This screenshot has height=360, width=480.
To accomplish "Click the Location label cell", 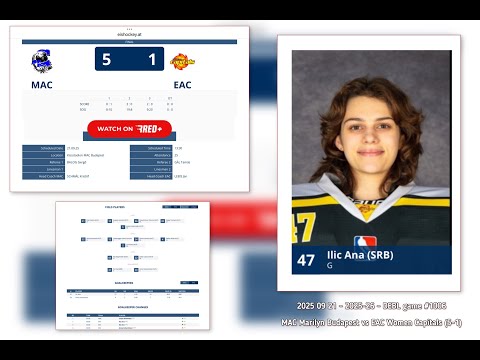I will tap(43, 155).
